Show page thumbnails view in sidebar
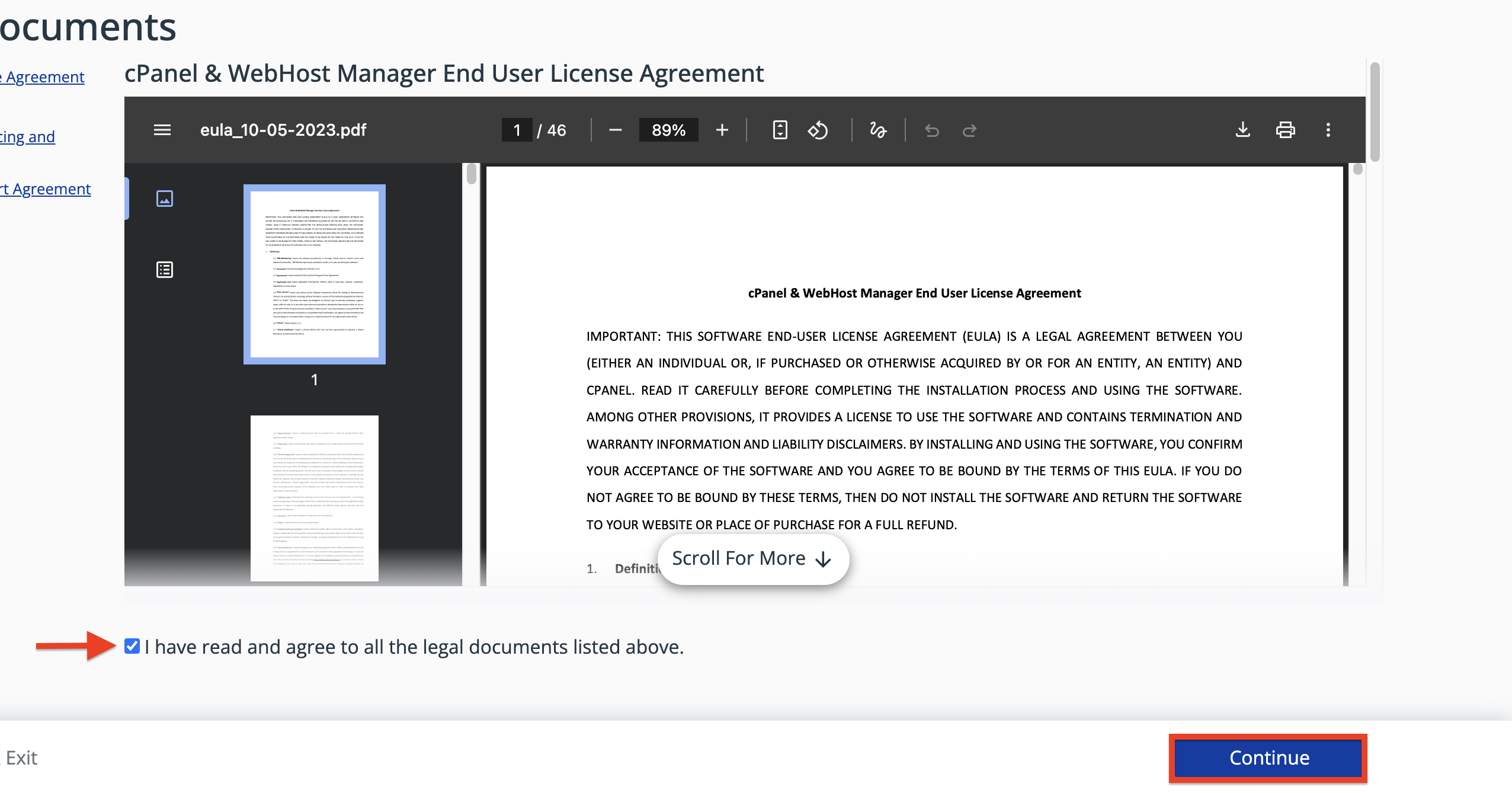This screenshot has height=793, width=1512. point(164,199)
